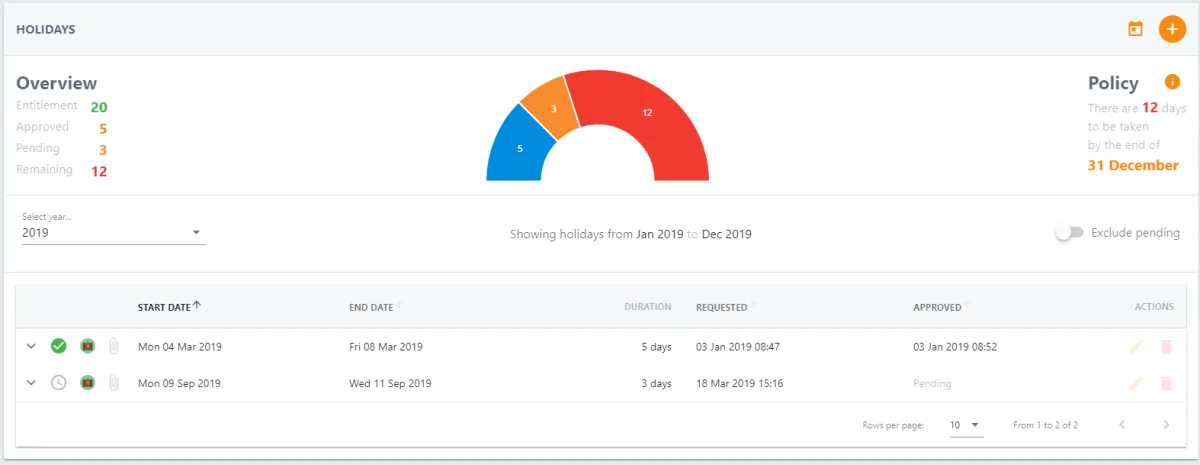Click holiday type icon on 04 Mar row

click(x=87, y=346)
